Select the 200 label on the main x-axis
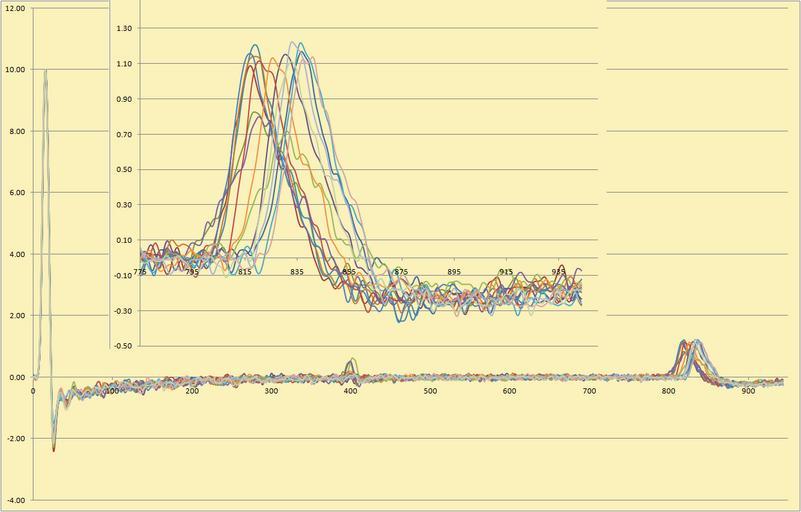The width and height of the screenshot is (801, 512). [192, 390]
